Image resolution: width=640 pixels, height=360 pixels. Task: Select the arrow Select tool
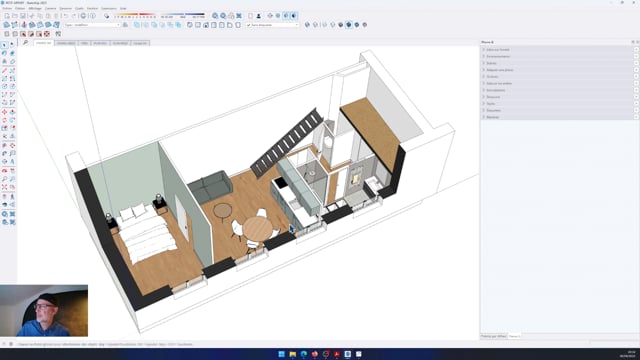click(x=4, y=44)
